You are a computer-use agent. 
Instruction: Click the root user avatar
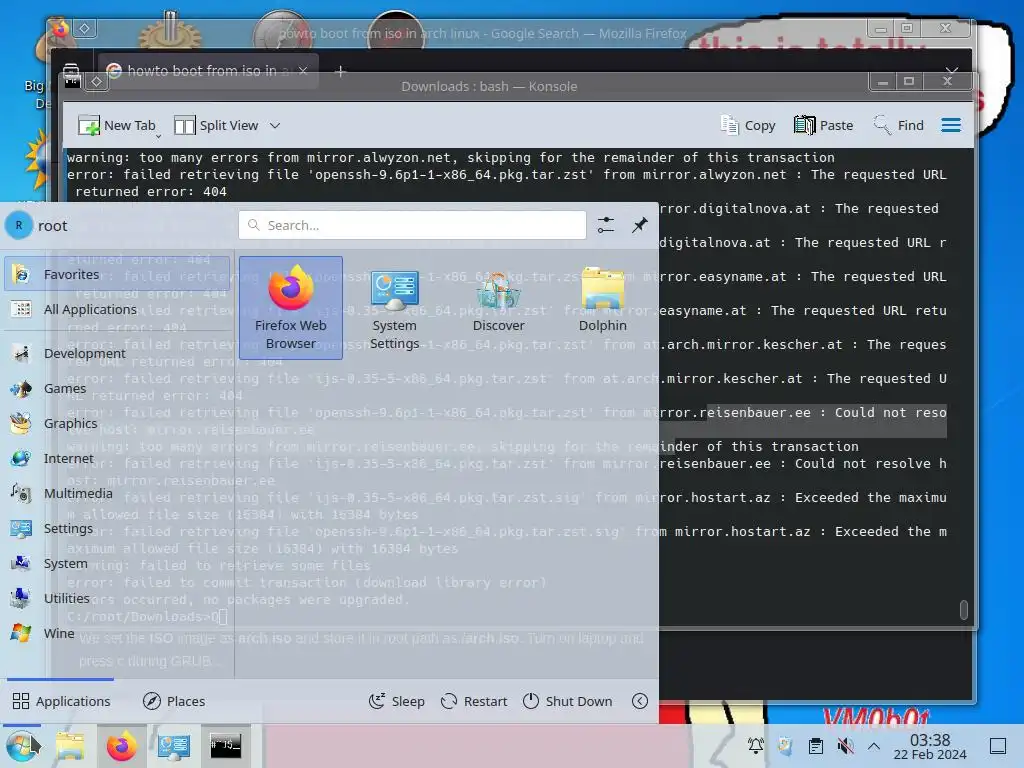pos(19,225)
